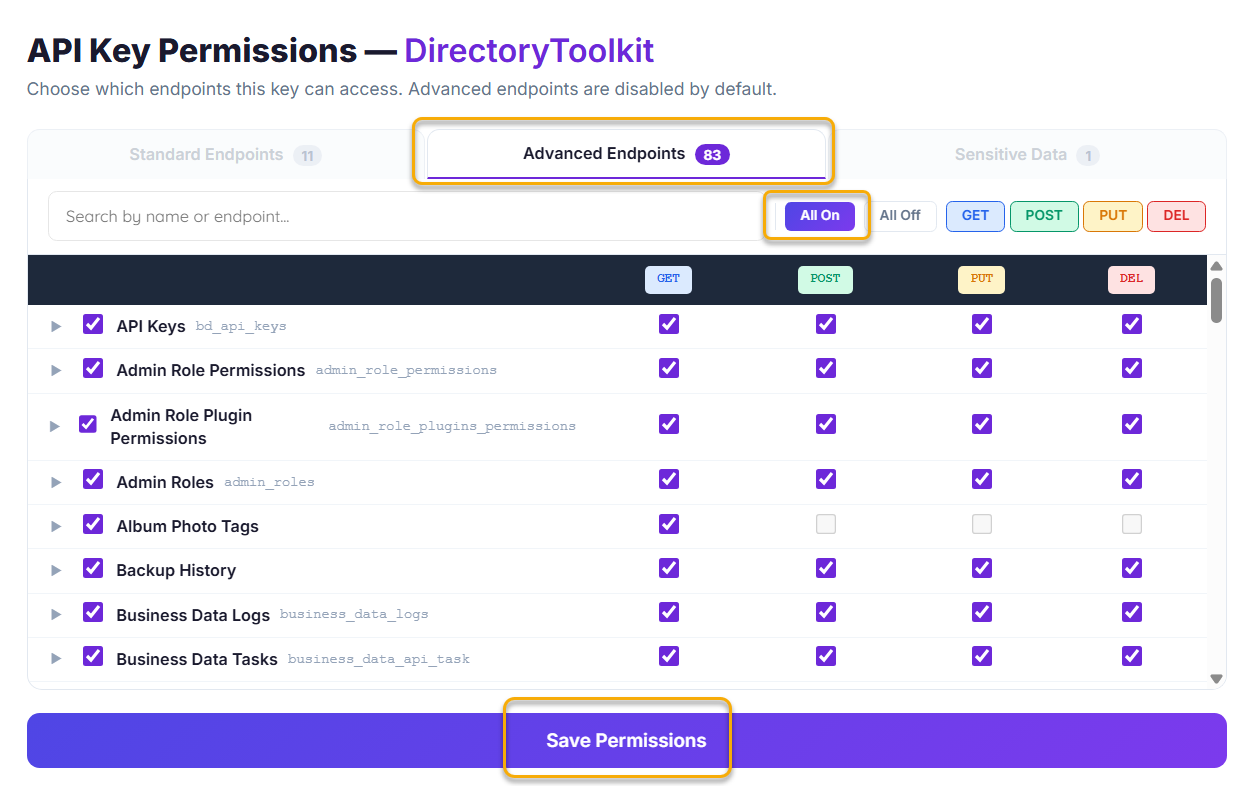
Task: Disable DEL for Admin Role Permissions
Action: [x=1131, y=368]
